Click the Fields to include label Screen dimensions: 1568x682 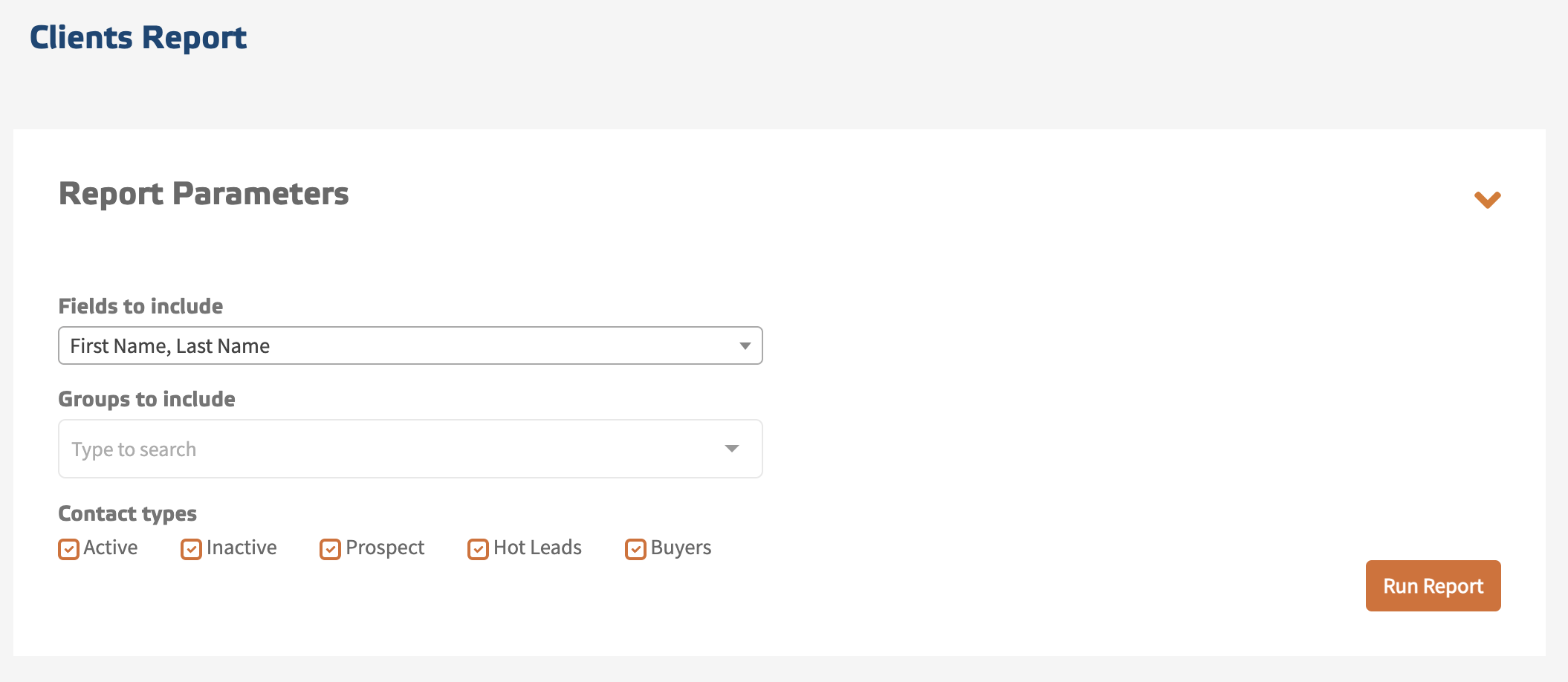(x=140, y=306)
